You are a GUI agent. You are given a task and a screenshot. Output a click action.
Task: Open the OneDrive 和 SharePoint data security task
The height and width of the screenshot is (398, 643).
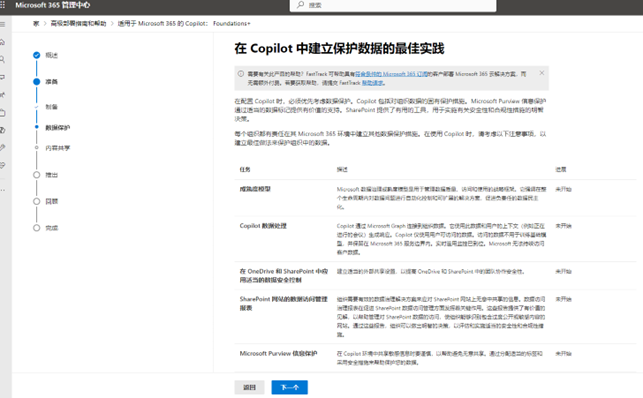click(284, 275)
